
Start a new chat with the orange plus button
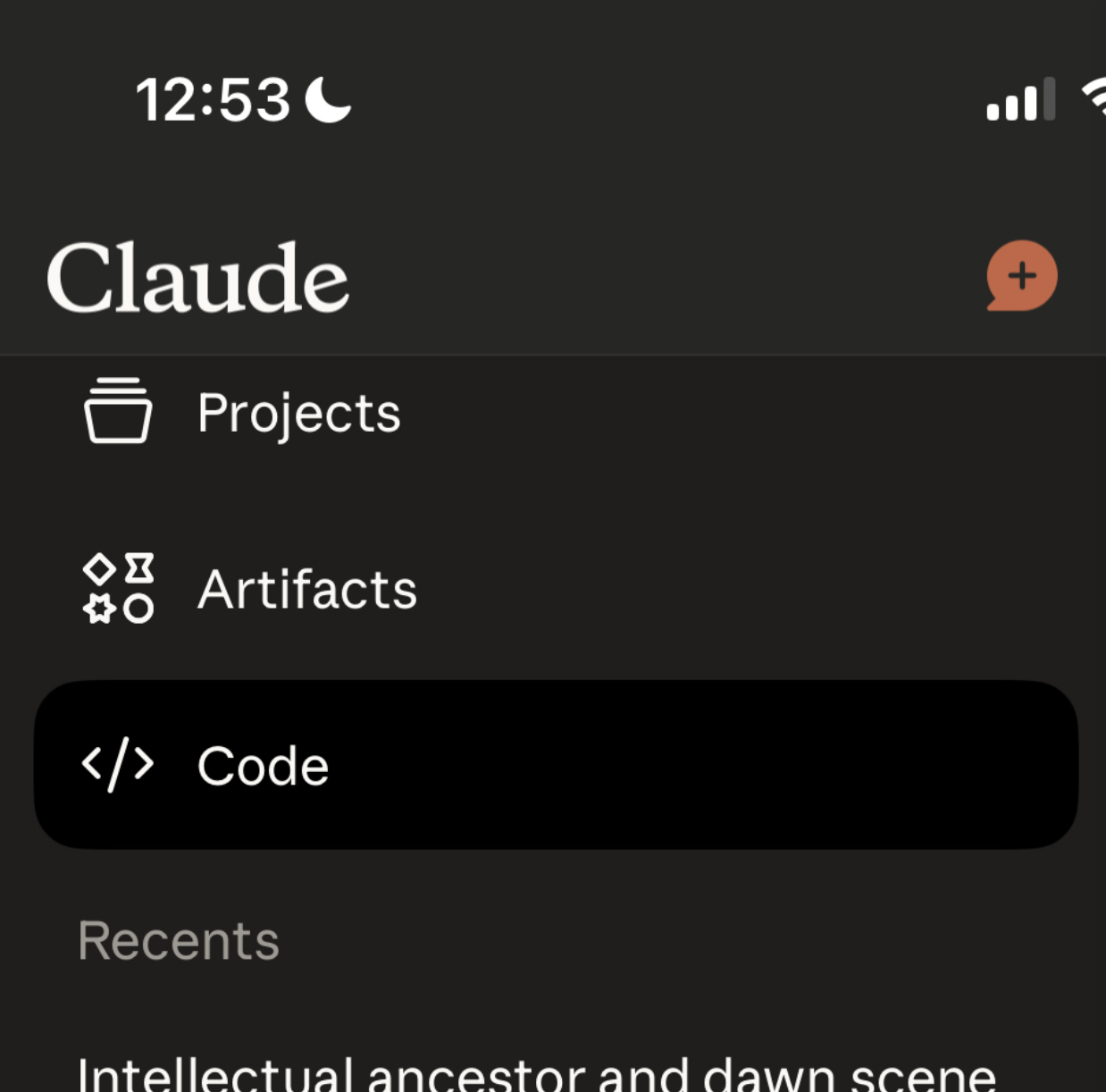(1022, 275)
